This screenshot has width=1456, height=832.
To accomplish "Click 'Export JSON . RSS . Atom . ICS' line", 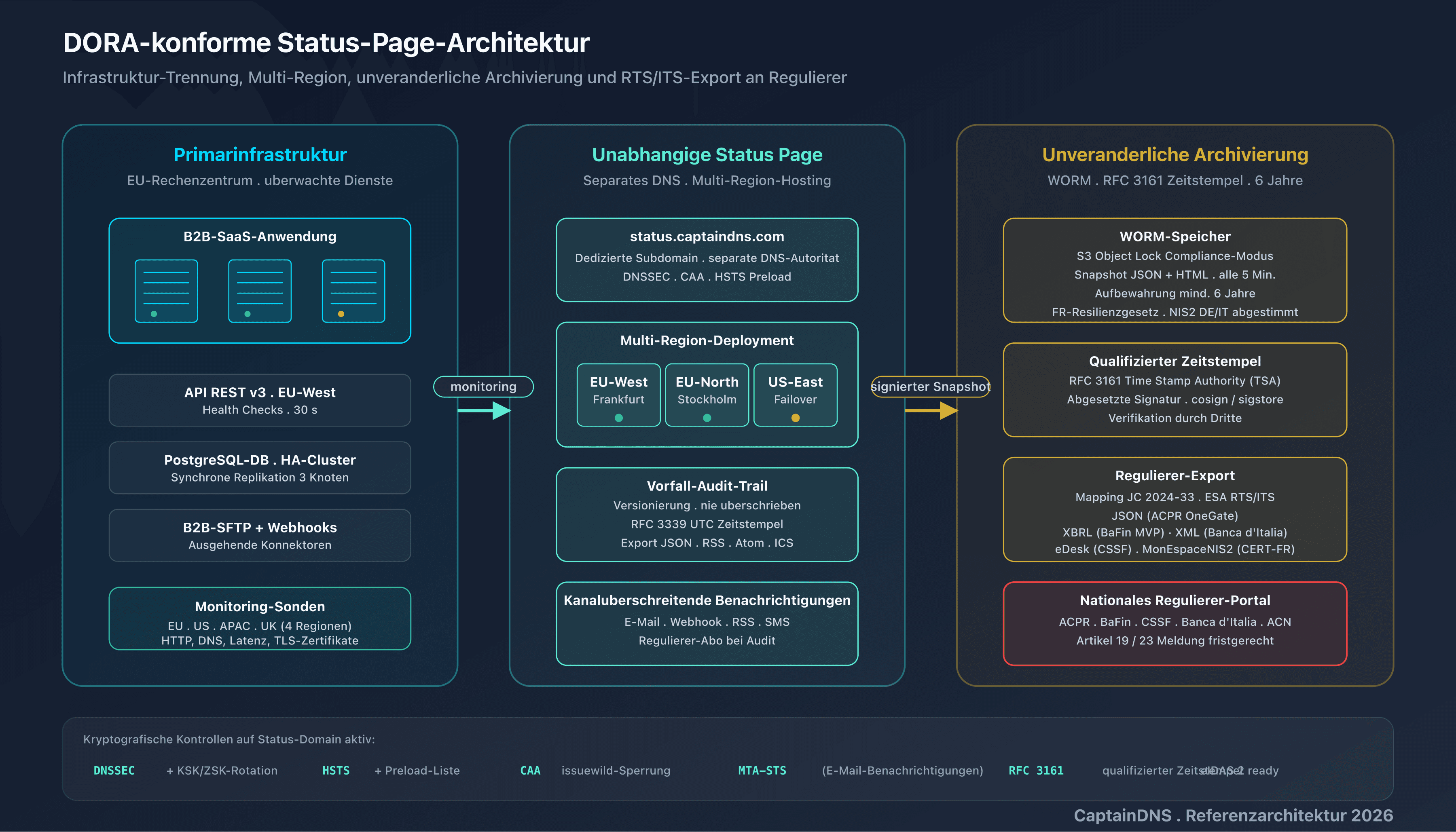I will (707, 543).
